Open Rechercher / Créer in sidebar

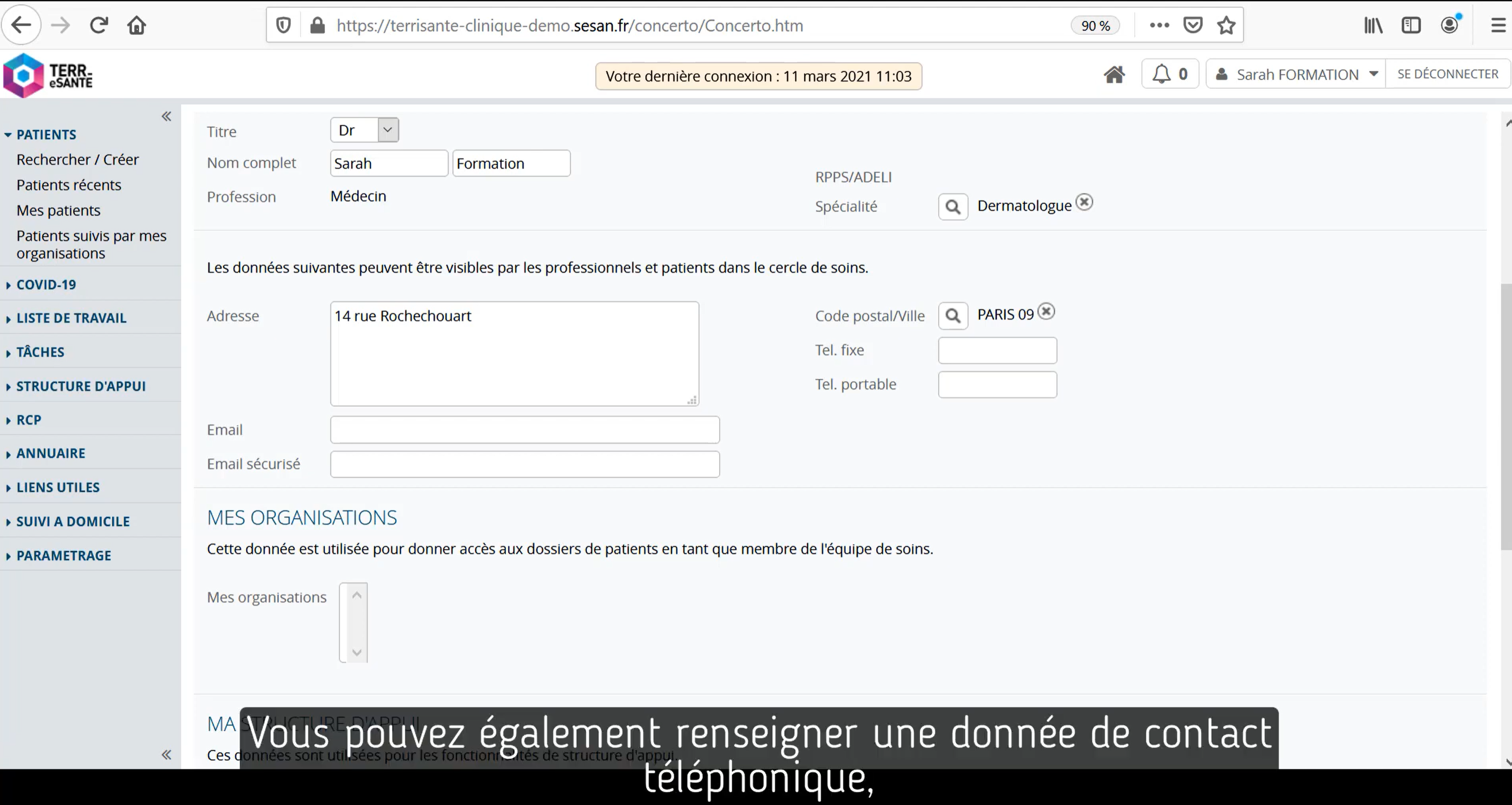pyautogui.click(x=78, y=160)
